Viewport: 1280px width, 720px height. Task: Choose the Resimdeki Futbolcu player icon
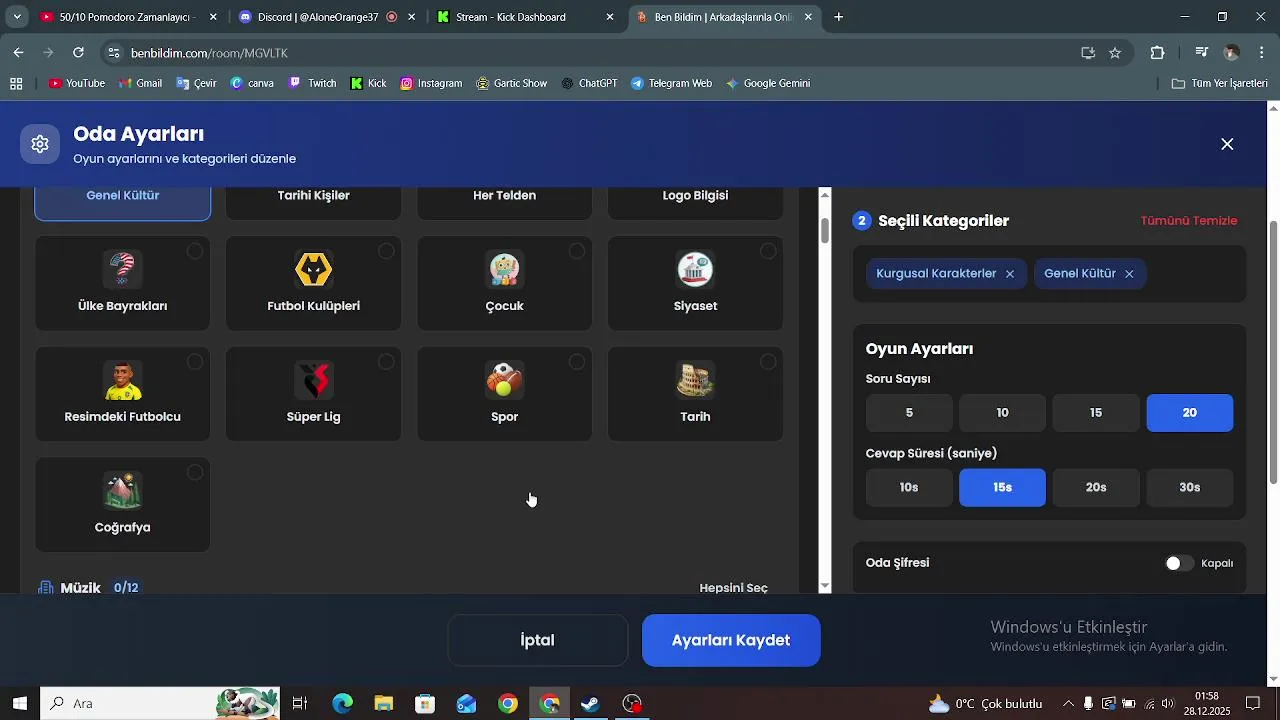point(122,380)
